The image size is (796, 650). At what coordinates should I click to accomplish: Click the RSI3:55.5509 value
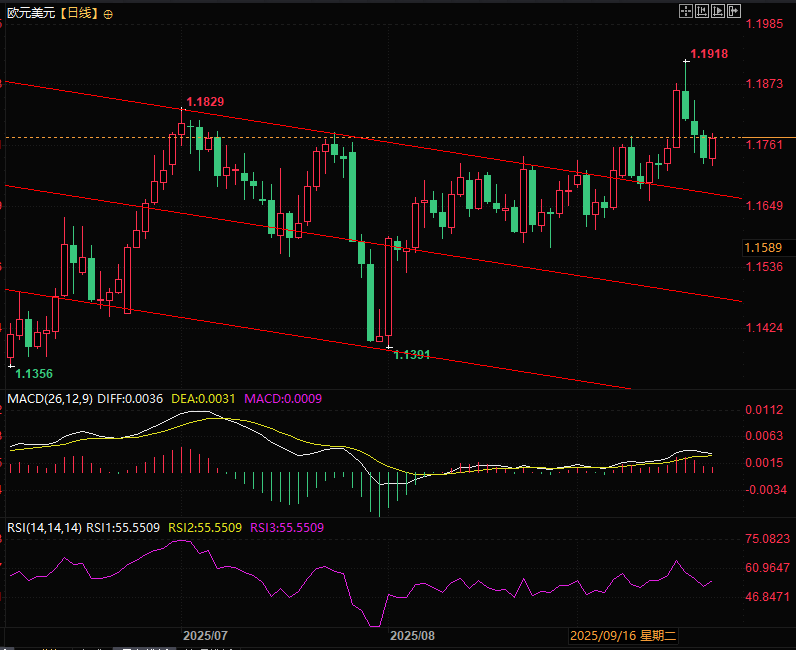point(287,528)
